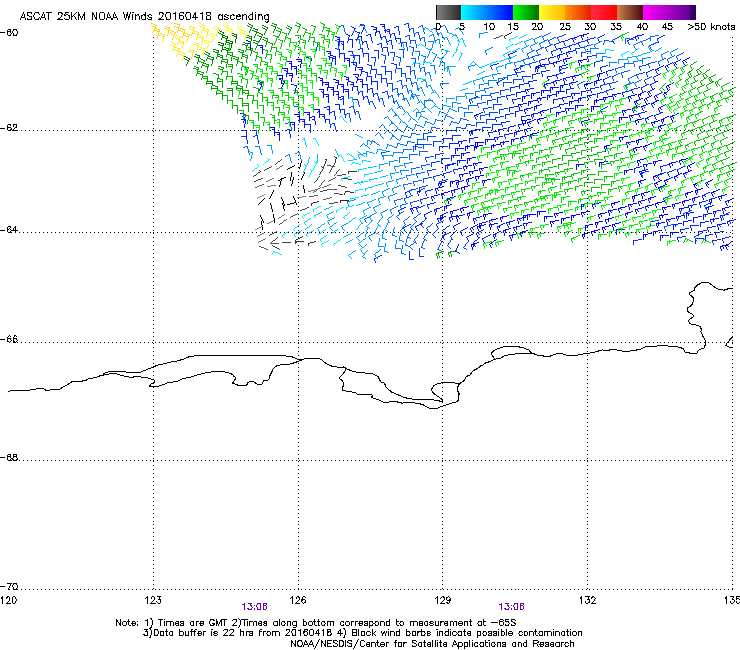Image resolution: width=740 pixels, height=650 pixels.
Task: Click the magenta 40-45 knots legend swatch
Action: (656, 12)
